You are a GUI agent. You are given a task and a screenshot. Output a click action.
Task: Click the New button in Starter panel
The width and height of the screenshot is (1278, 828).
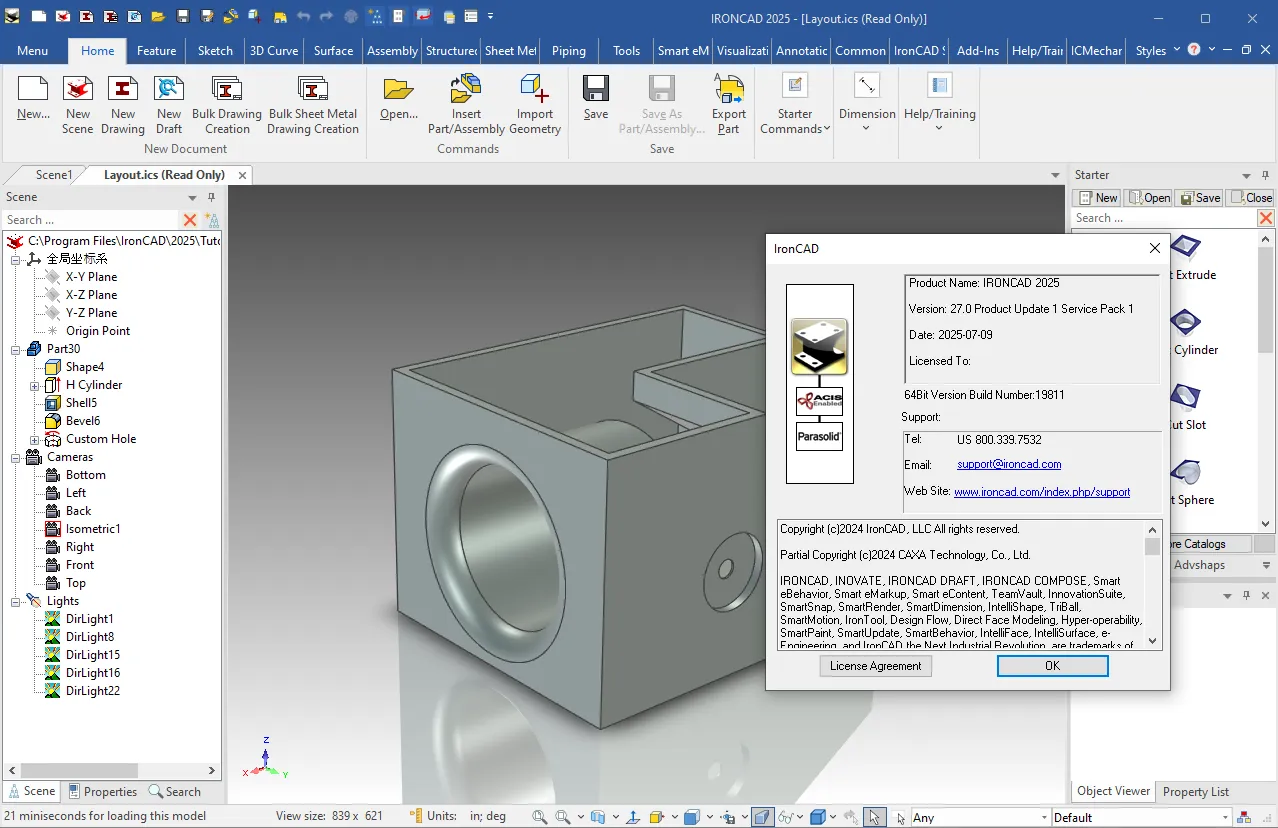pos(1097,198)
